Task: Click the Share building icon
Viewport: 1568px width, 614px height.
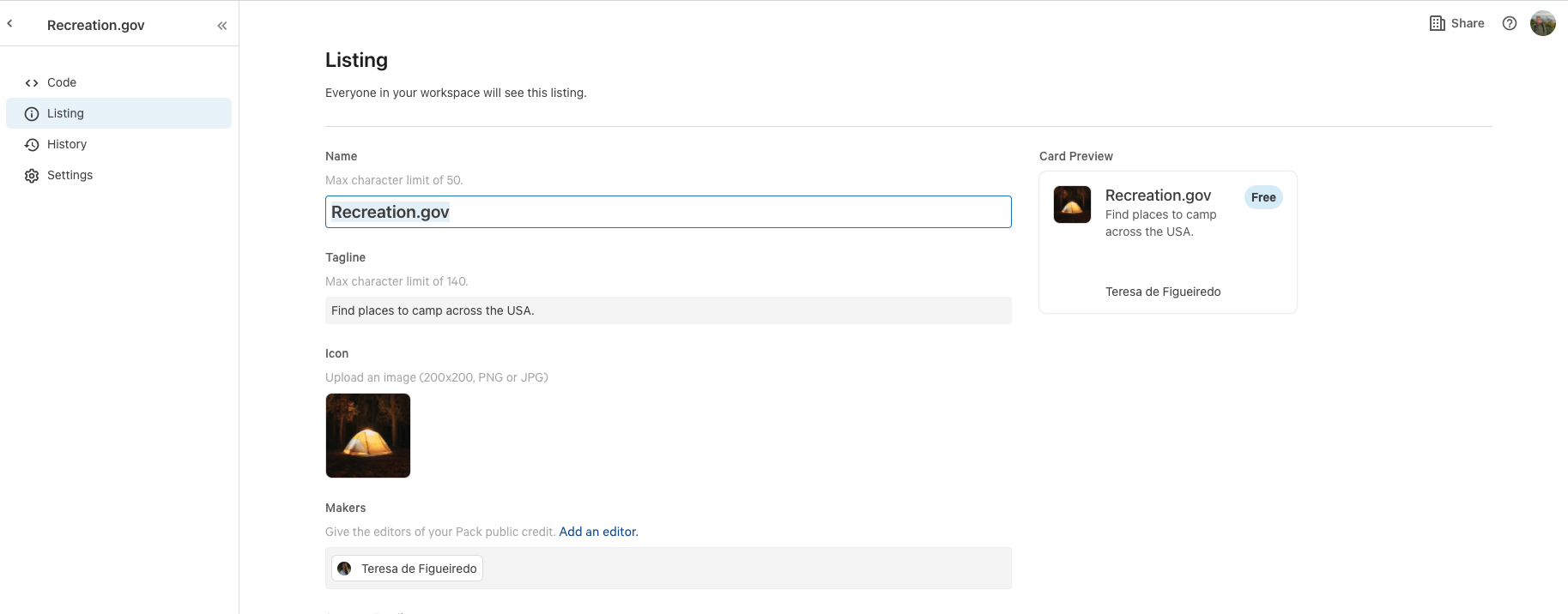Action: click(1437, 23)
